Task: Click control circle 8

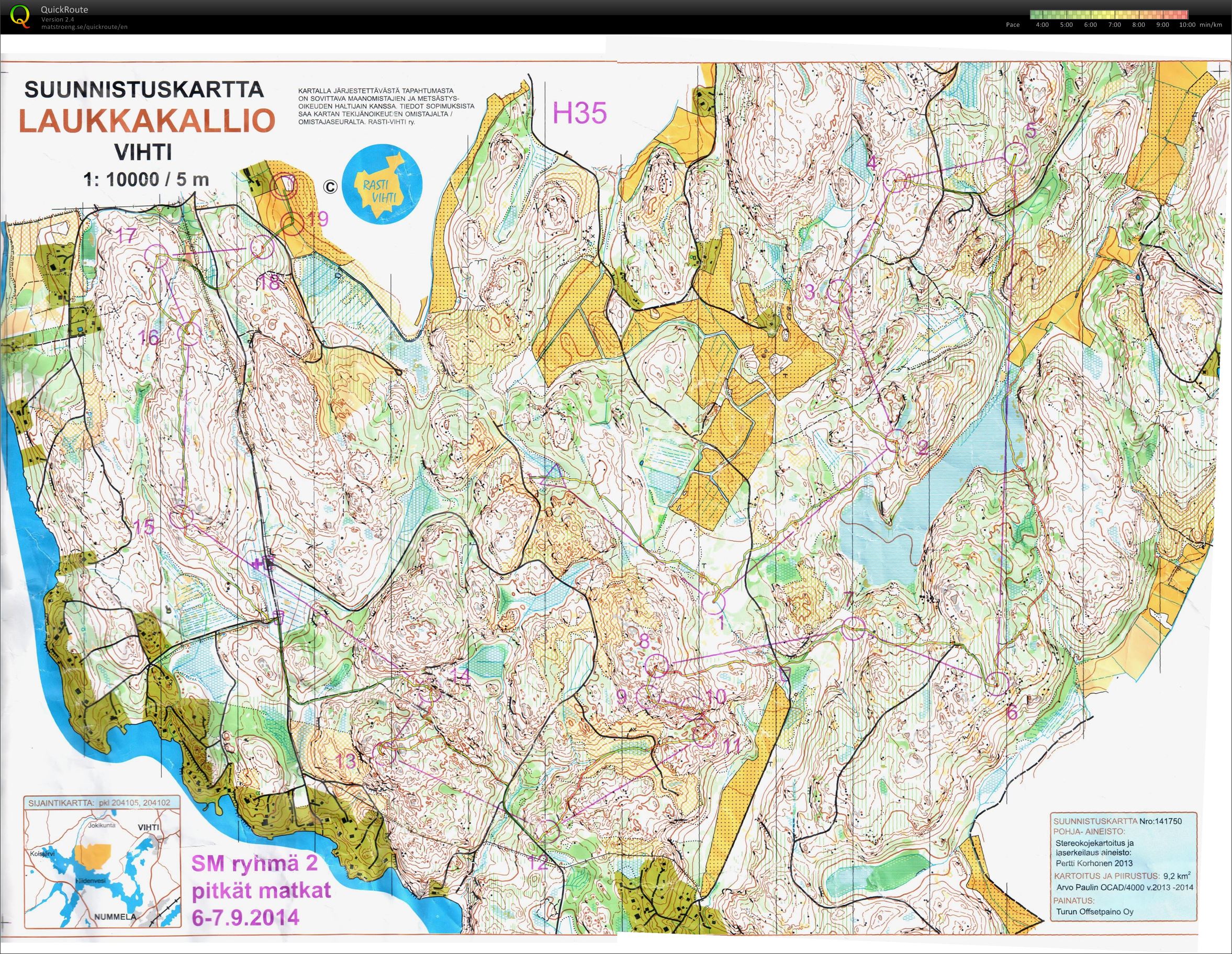Action: (656, 666)
